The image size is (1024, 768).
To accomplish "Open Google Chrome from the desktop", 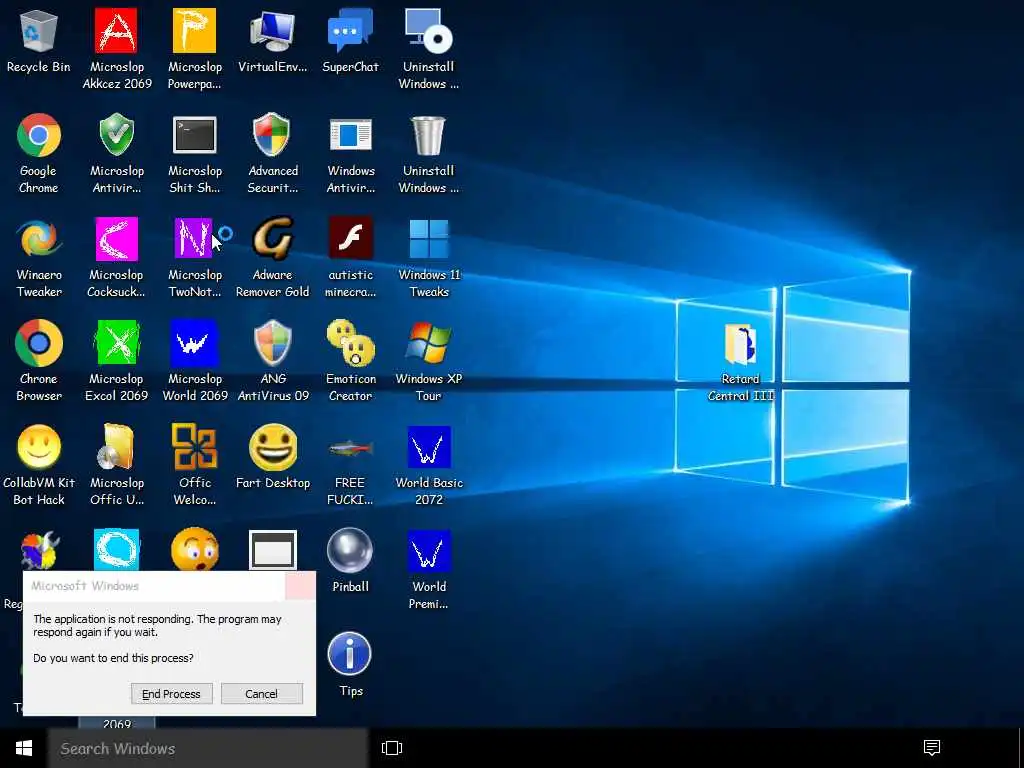I will coord(39,135).
